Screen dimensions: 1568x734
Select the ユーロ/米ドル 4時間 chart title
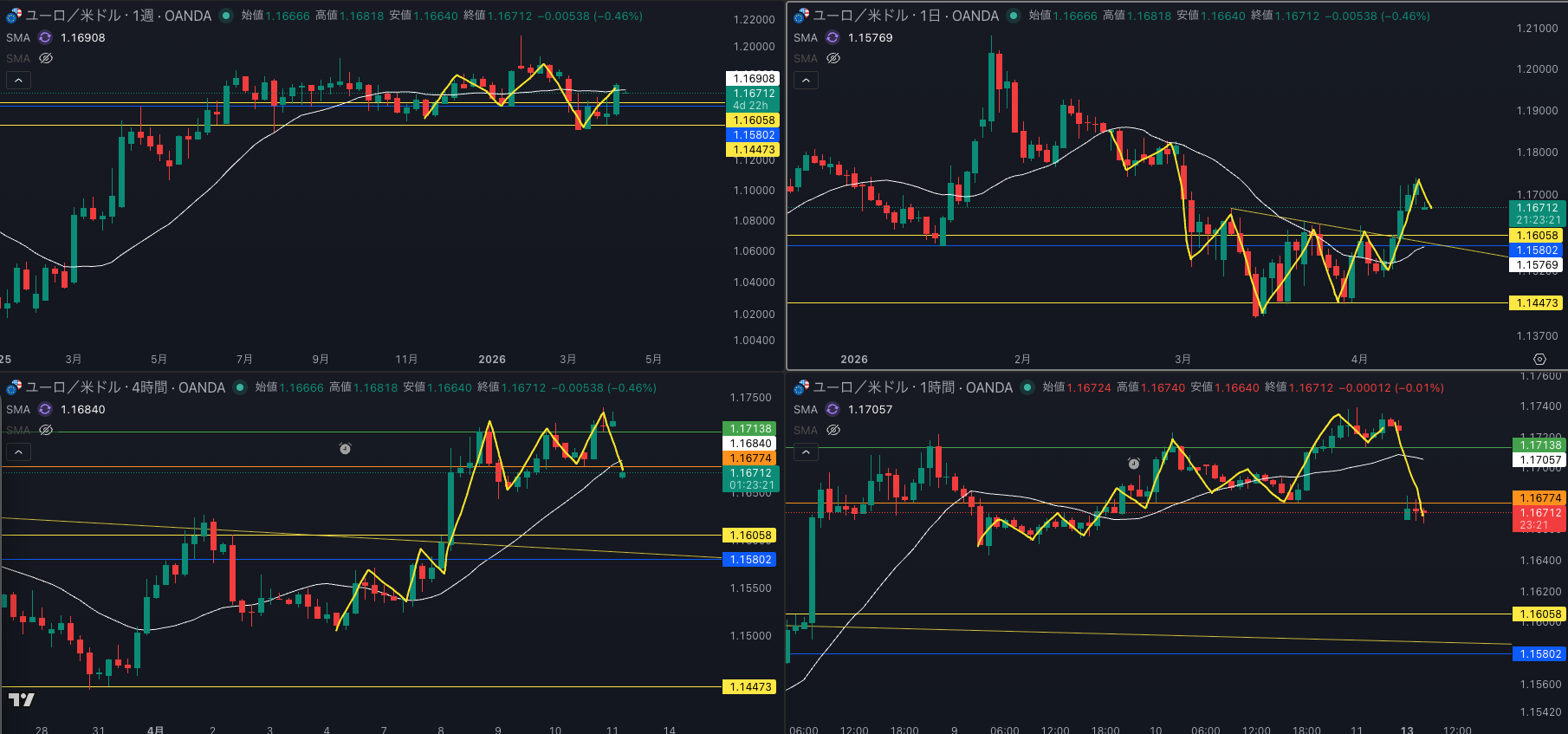(x=125, y=387)
